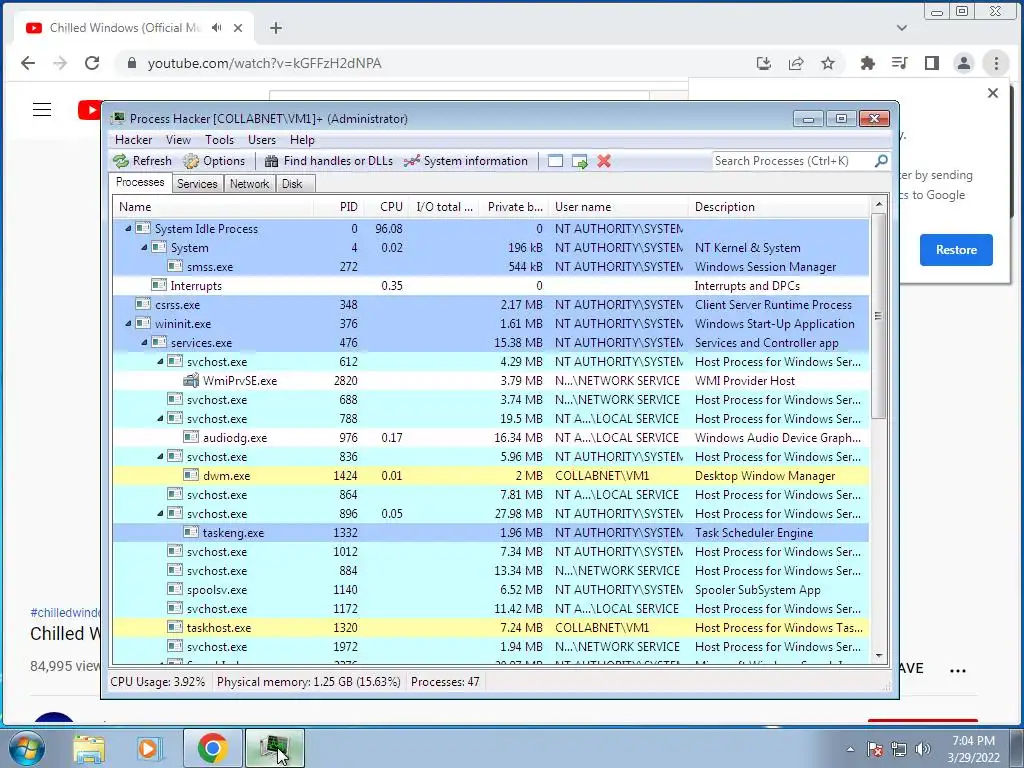This screenshot has height=768, width=1024.
Task: Collapse the wininit.exe tree node
Action: tap(128, 323)
